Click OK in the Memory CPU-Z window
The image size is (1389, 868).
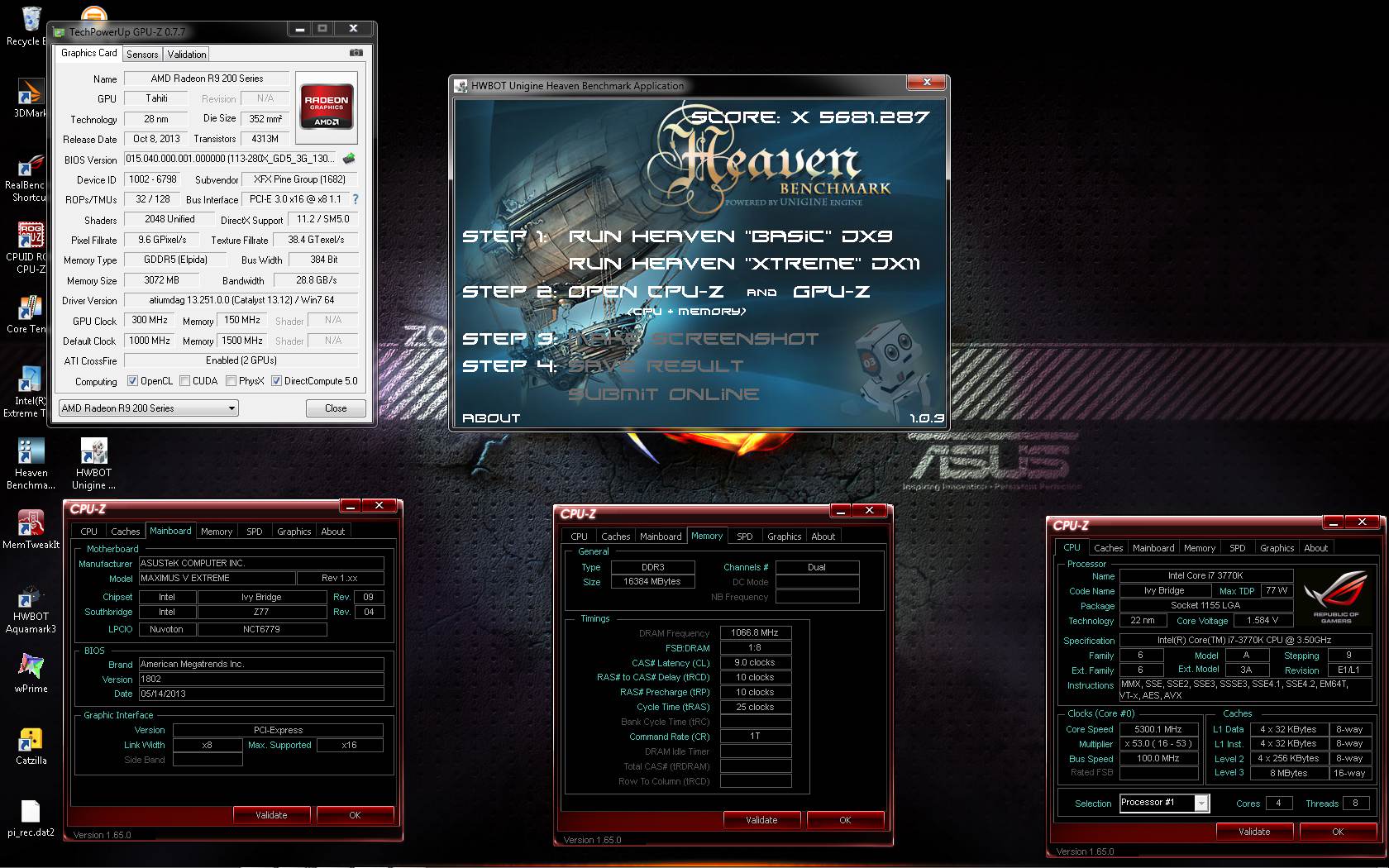(x=845, y=820)
